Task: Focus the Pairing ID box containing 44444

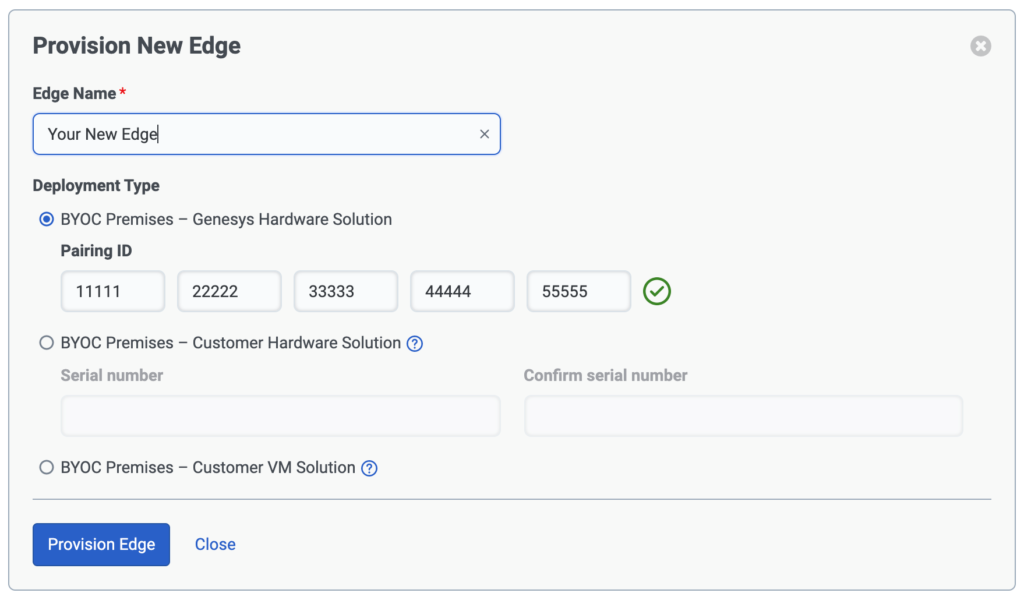Action: [x=462, y=291]
